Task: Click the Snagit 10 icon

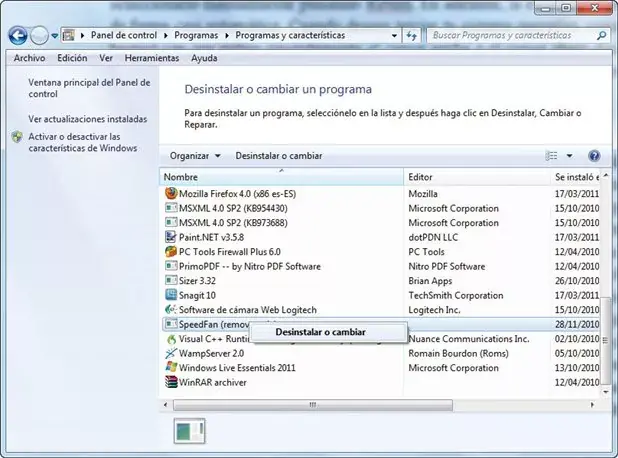Action: click(x=171, y=295)
